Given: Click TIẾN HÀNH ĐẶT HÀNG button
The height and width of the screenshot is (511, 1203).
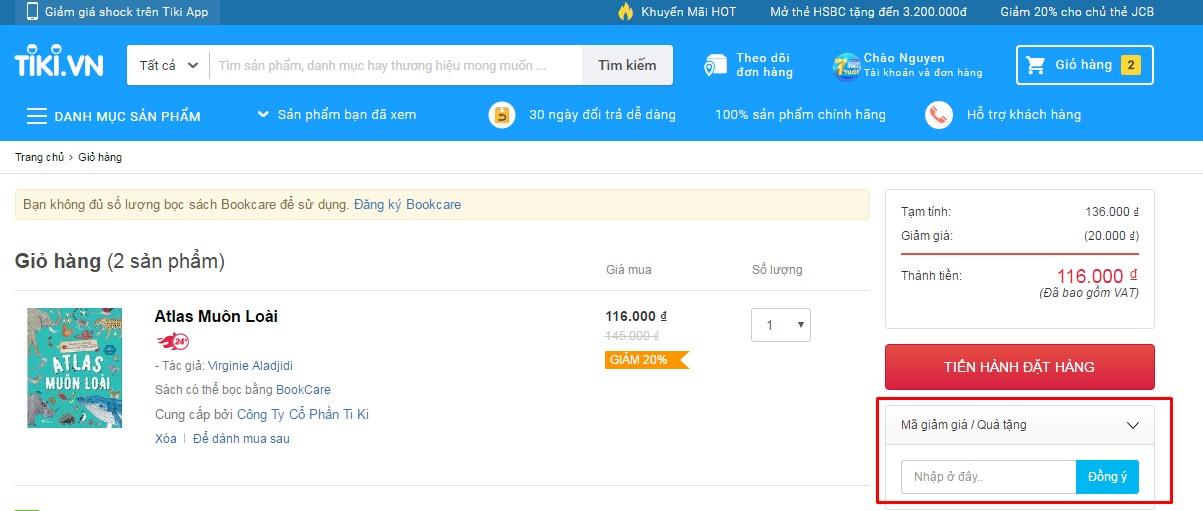Looking at the screenshot, I should (x=1020, y=367).
